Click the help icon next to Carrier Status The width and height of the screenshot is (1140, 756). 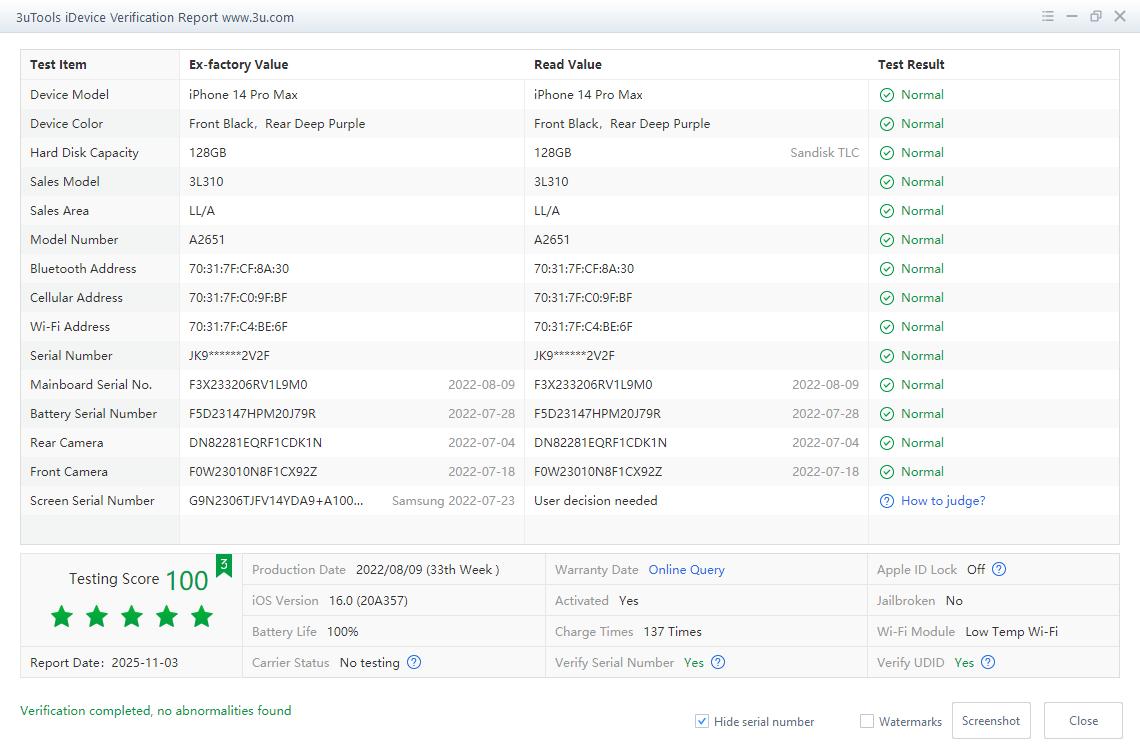414,662
